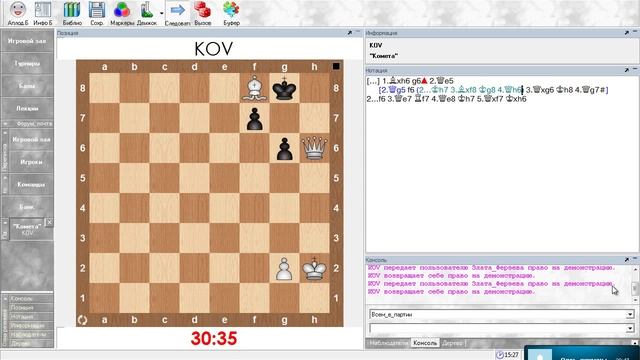Open the 'Базы' sidebar button
This screenshot has height=360, width=640.
[x=27, y=86]
